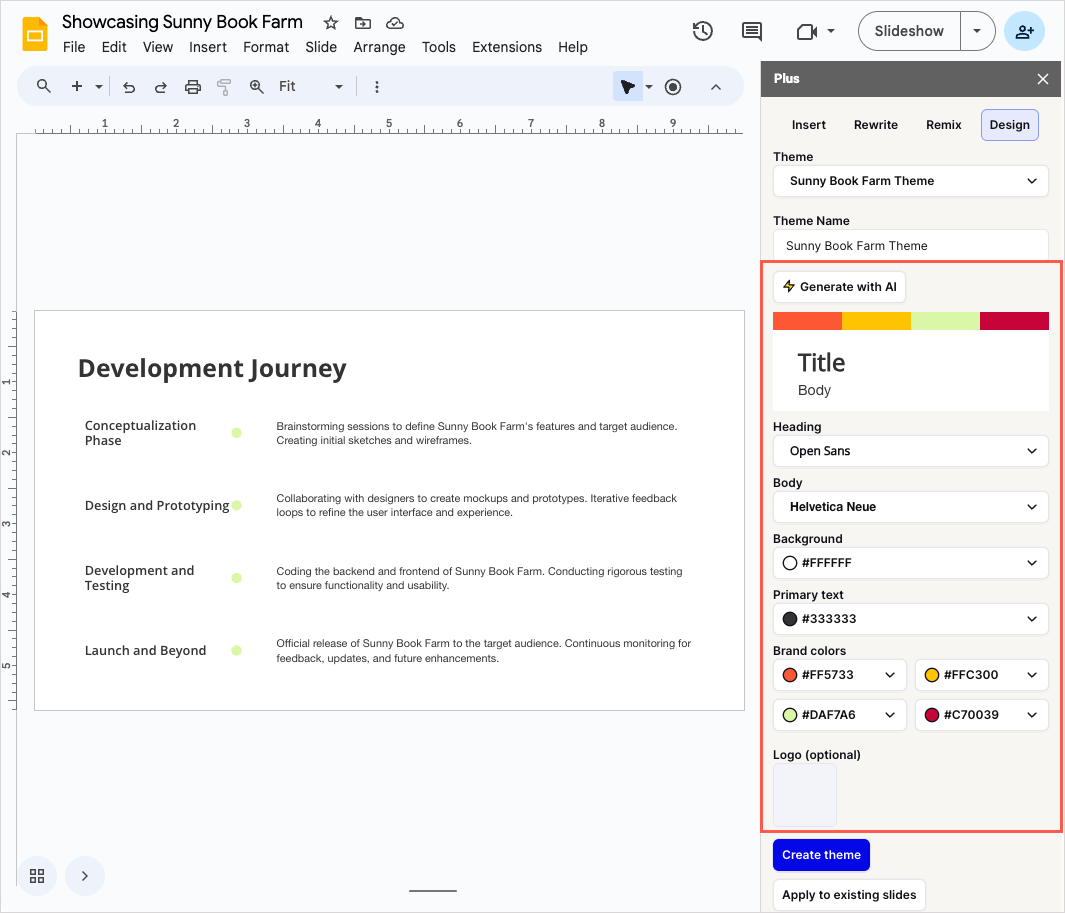The image size is (1065, 913).
Task: Select the Conceptualization Phase text
Action: pos(141,433)
